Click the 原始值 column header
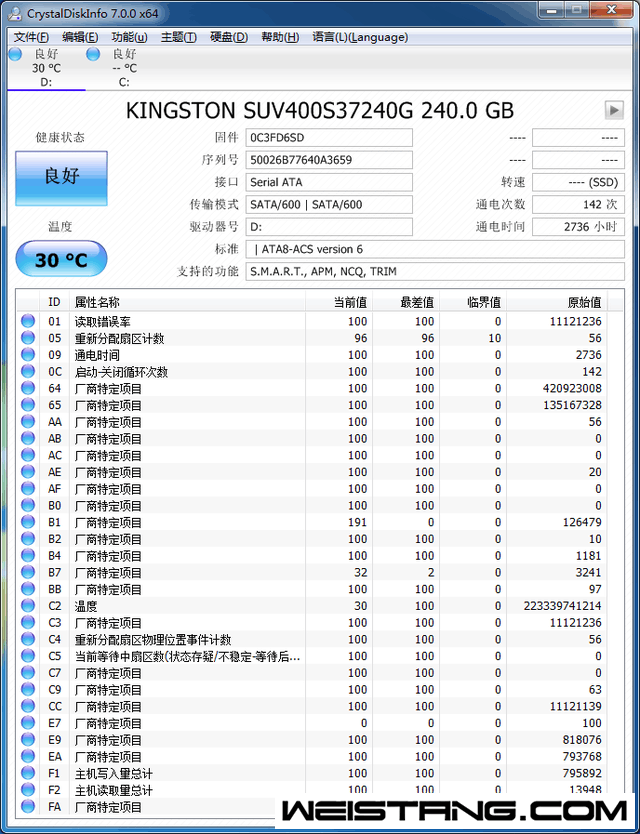The height and width of the screenshot is (834, 640). [x=556, y=302]
